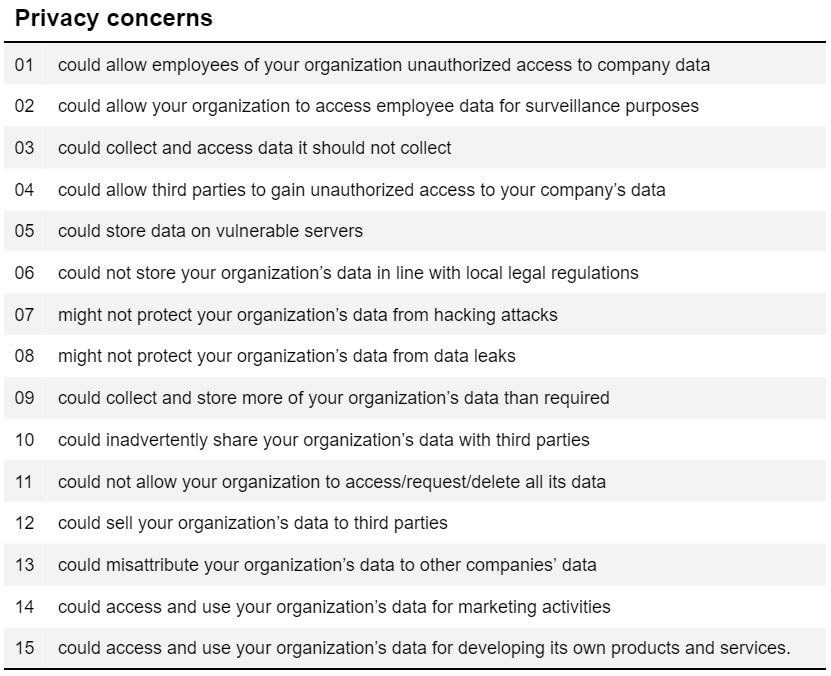The width and height of the screenshot is (831, 676).
Task: Select row 10 about inadvertently sharing data
Action: tap(415, 440)
